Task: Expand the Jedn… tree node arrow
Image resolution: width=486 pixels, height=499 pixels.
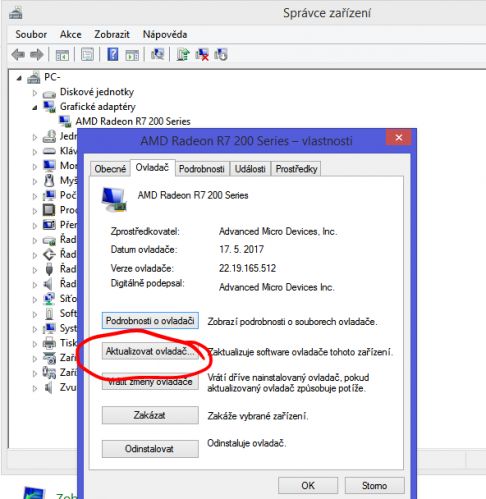Action: [35, 137]
